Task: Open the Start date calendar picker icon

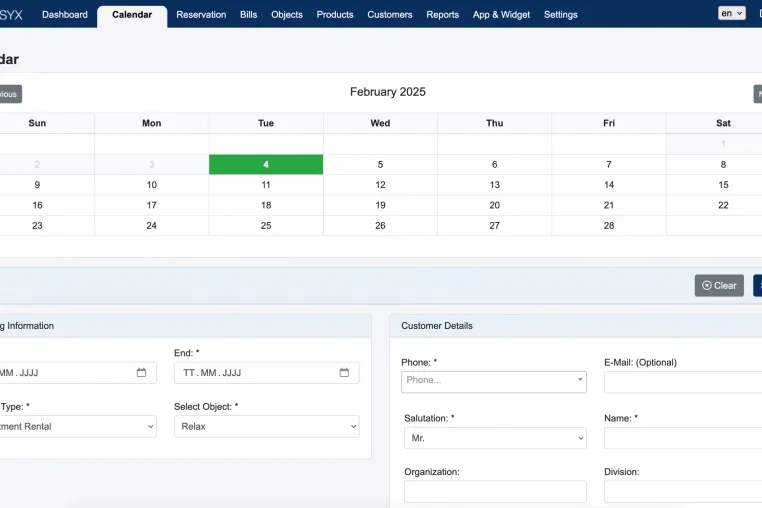Action: point(141,373)
